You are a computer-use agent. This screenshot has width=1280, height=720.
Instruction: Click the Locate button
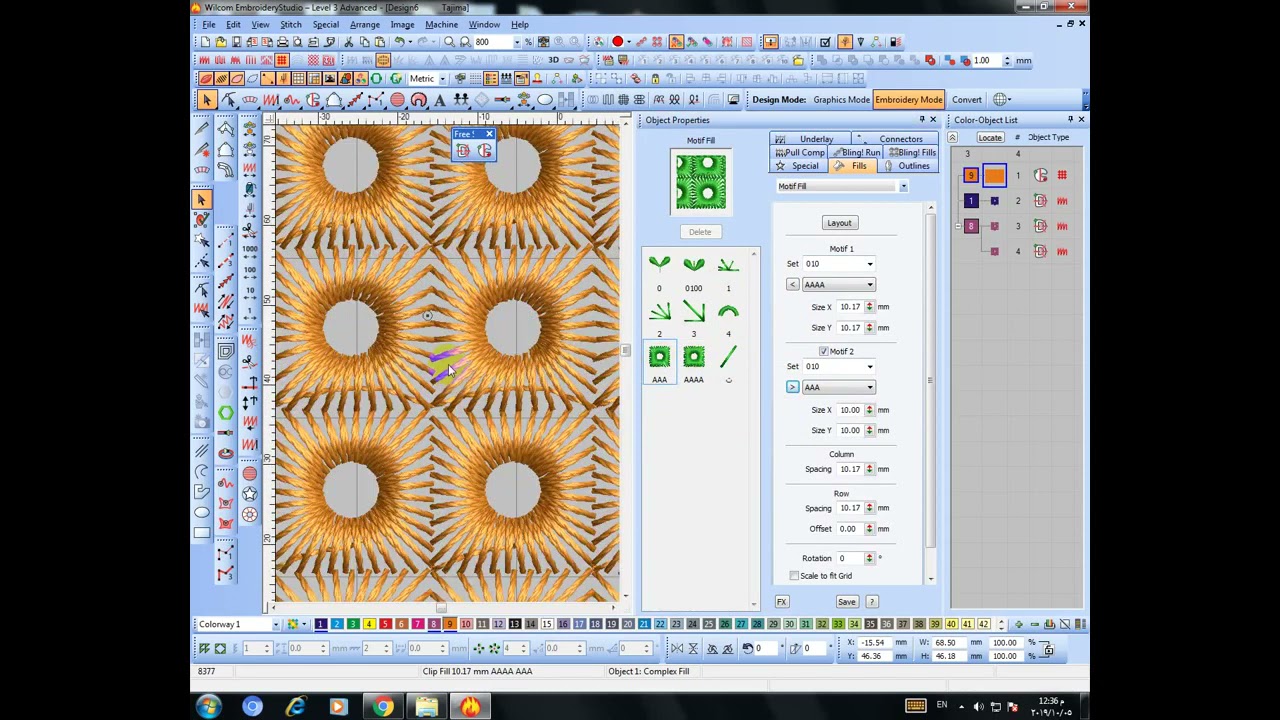990,138
